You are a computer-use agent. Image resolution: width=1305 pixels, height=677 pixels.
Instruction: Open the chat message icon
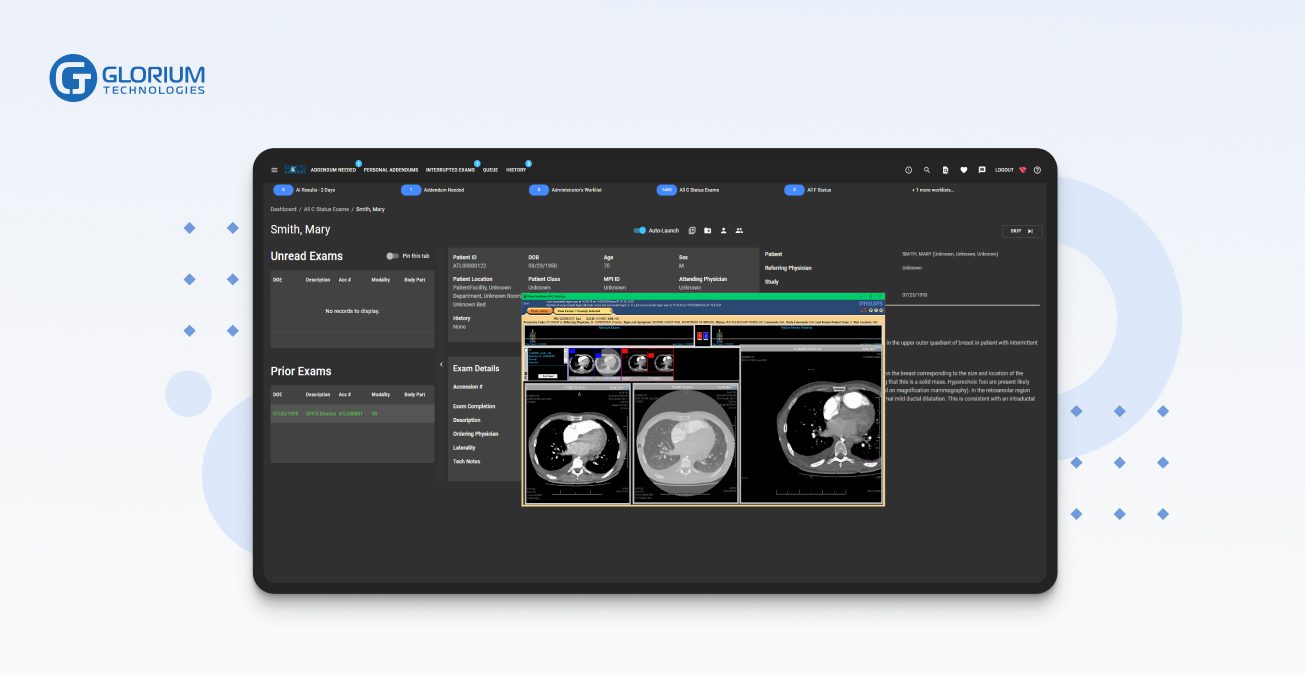tap(982, 170)
